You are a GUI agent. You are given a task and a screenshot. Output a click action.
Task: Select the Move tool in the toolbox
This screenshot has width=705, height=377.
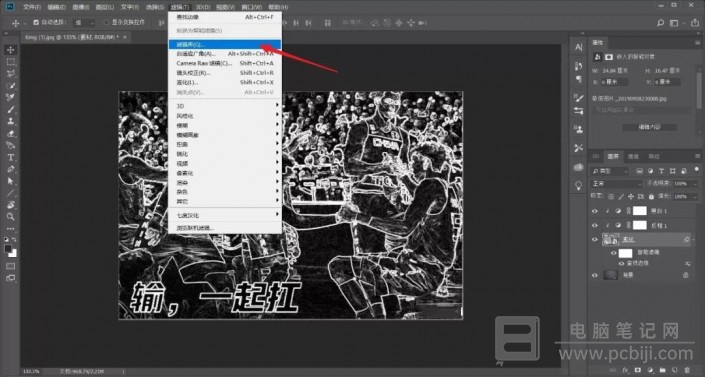pos(11,49)
